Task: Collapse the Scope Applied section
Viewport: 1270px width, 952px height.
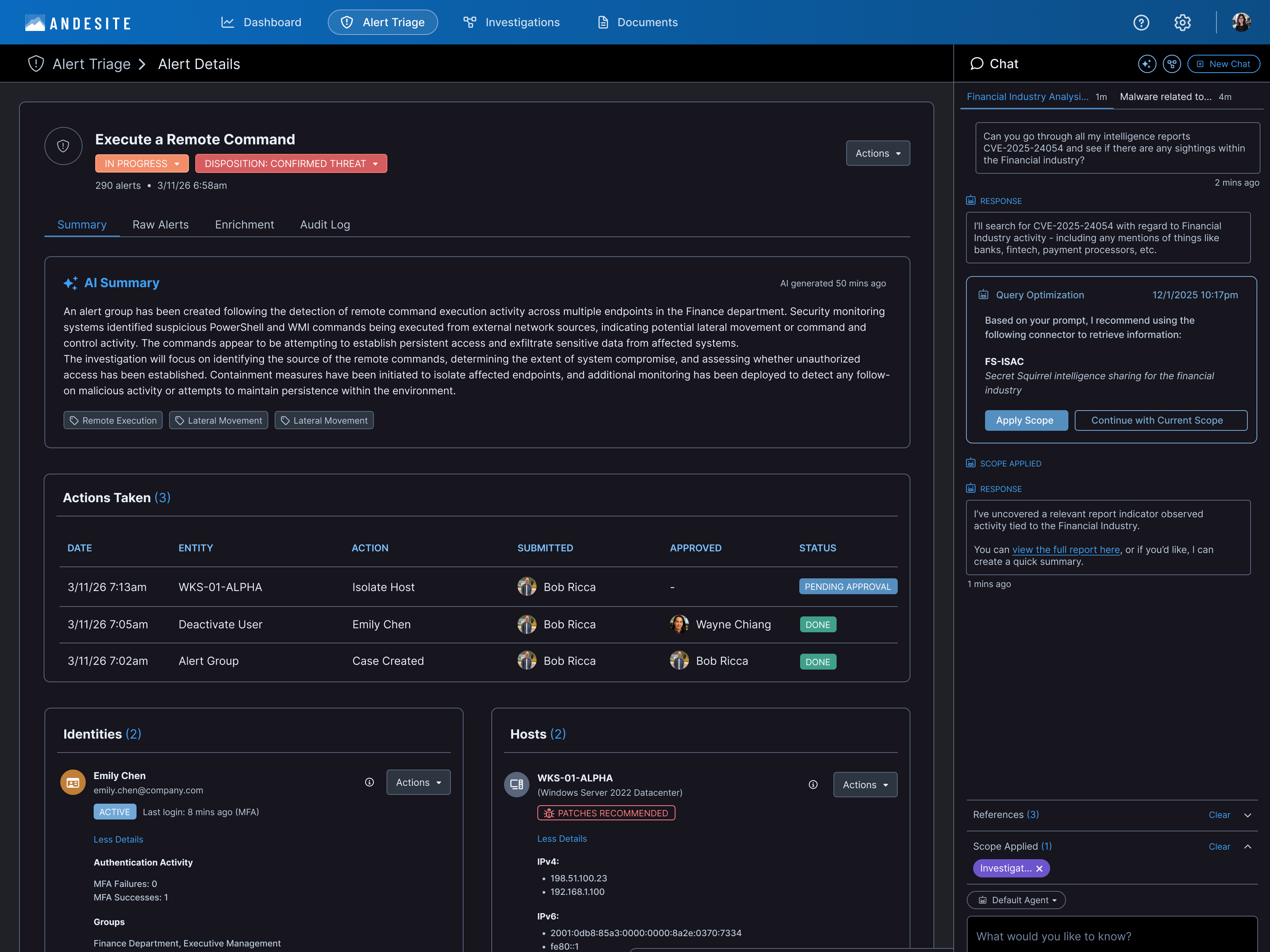Action: point(1248,846)
